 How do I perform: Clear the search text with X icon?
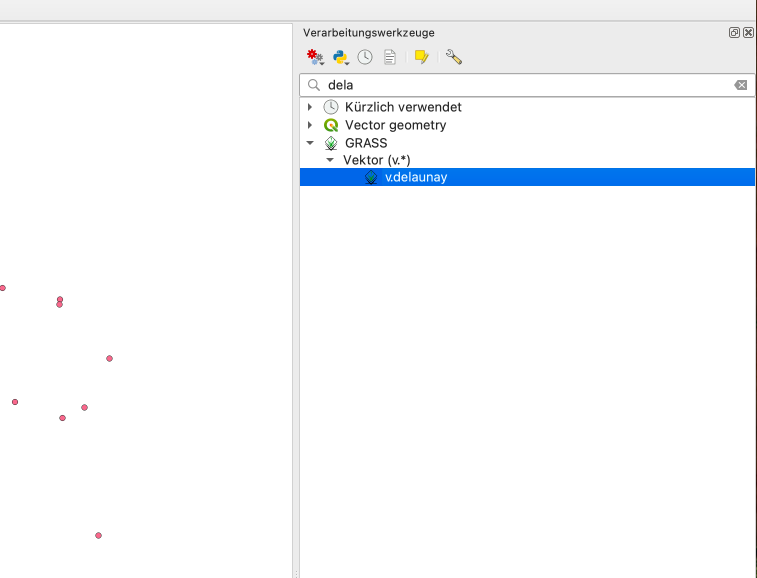(x=741, y=85)
